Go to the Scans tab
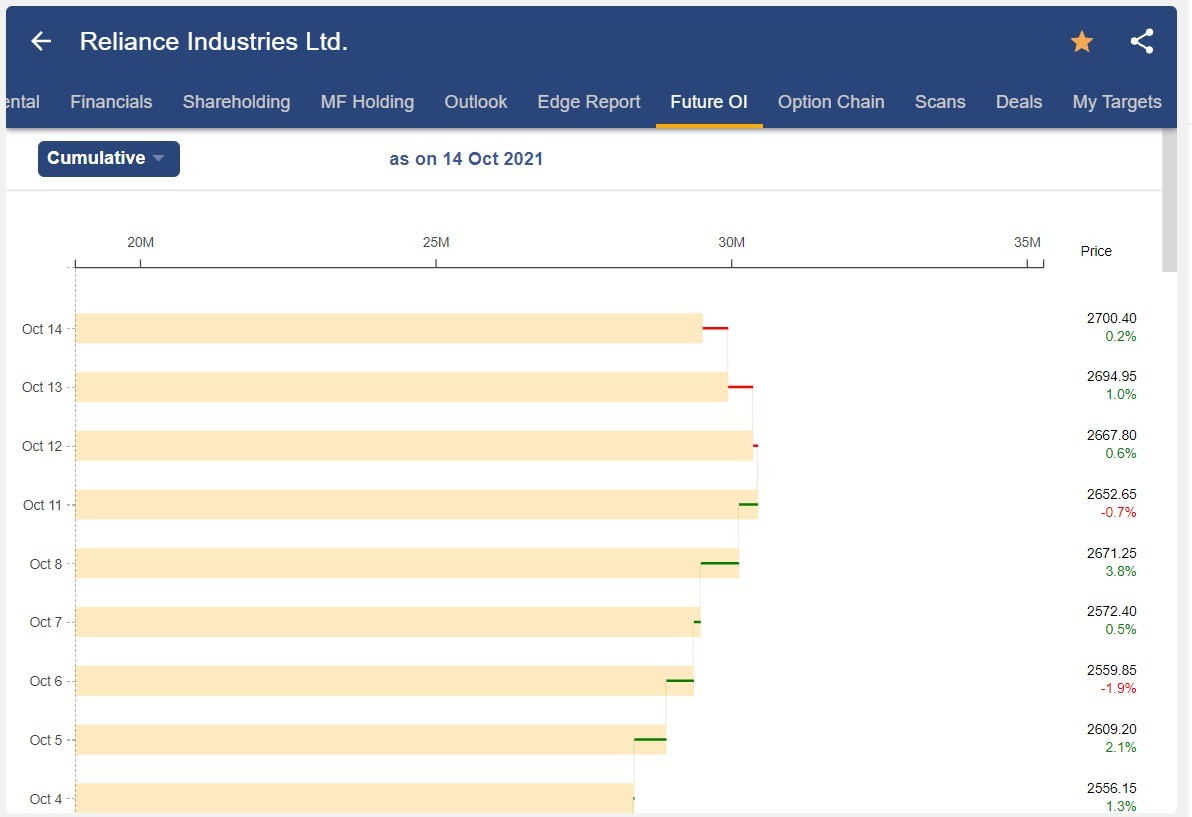 coord(939,101)
